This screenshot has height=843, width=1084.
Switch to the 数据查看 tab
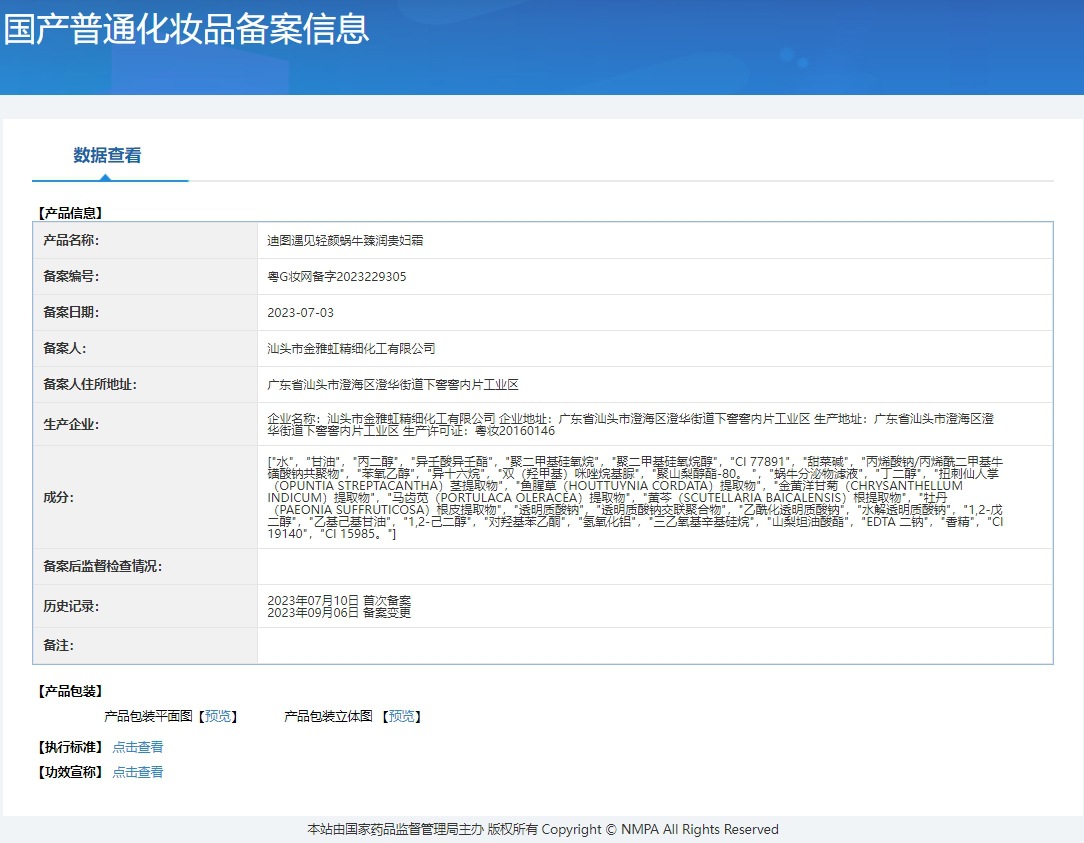click(107, 156)
